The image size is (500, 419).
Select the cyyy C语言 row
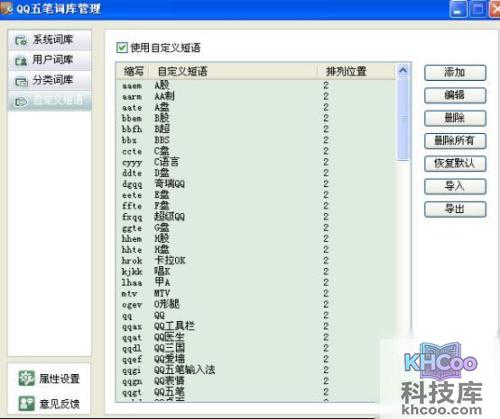pyautogui.click(x=256, y=162)
